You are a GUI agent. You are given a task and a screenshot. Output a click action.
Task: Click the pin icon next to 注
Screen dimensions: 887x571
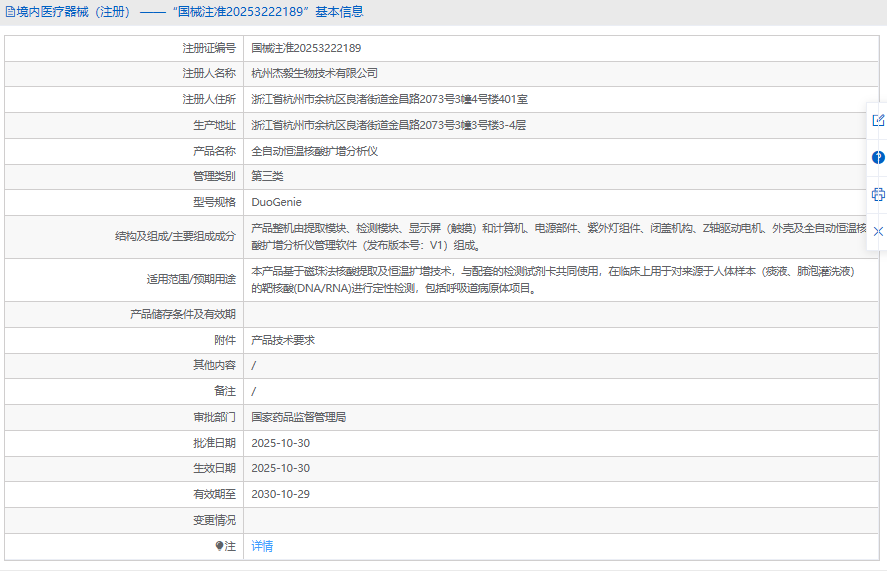(219, 546)
